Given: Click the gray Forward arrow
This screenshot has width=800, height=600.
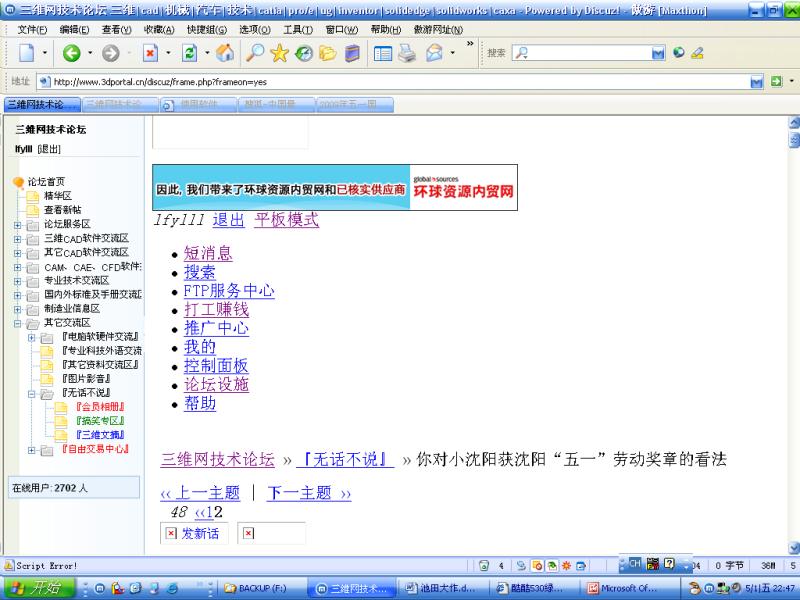Looking at the screenshot, I should (111, 53).
